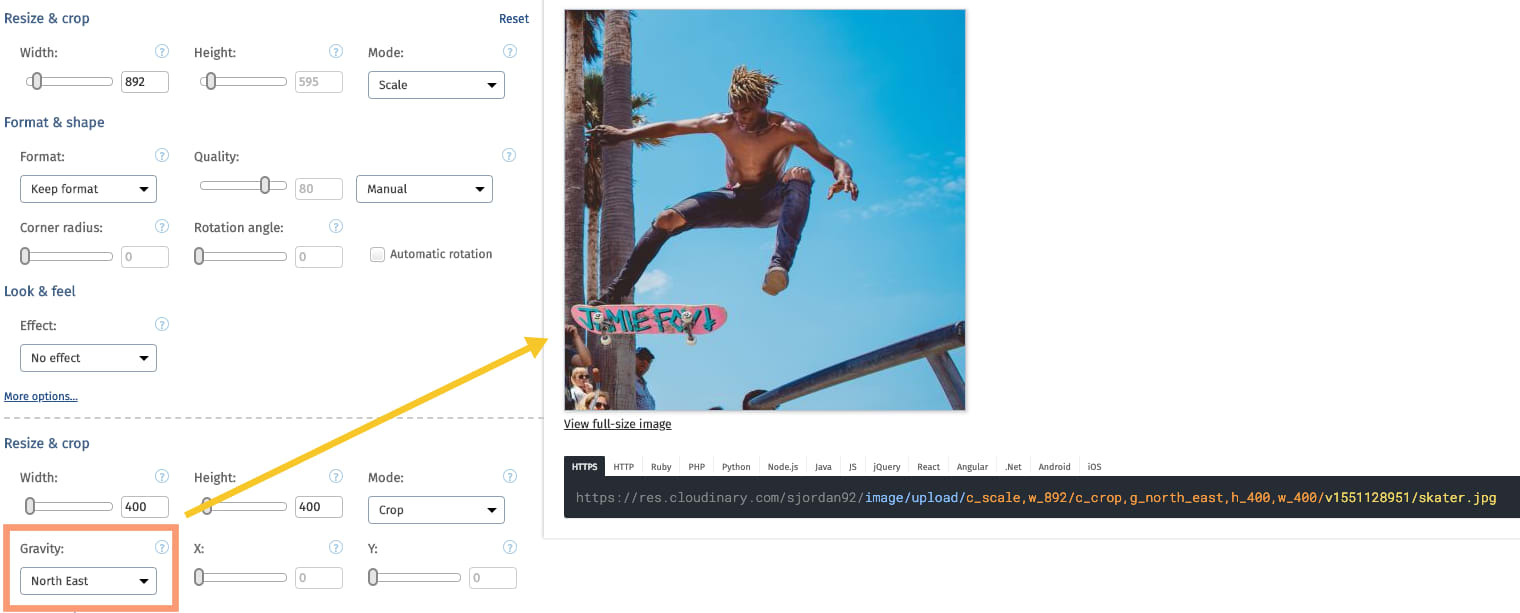Click the bottom Width slider handle
1520x613 pixels.
click(30, 507)
